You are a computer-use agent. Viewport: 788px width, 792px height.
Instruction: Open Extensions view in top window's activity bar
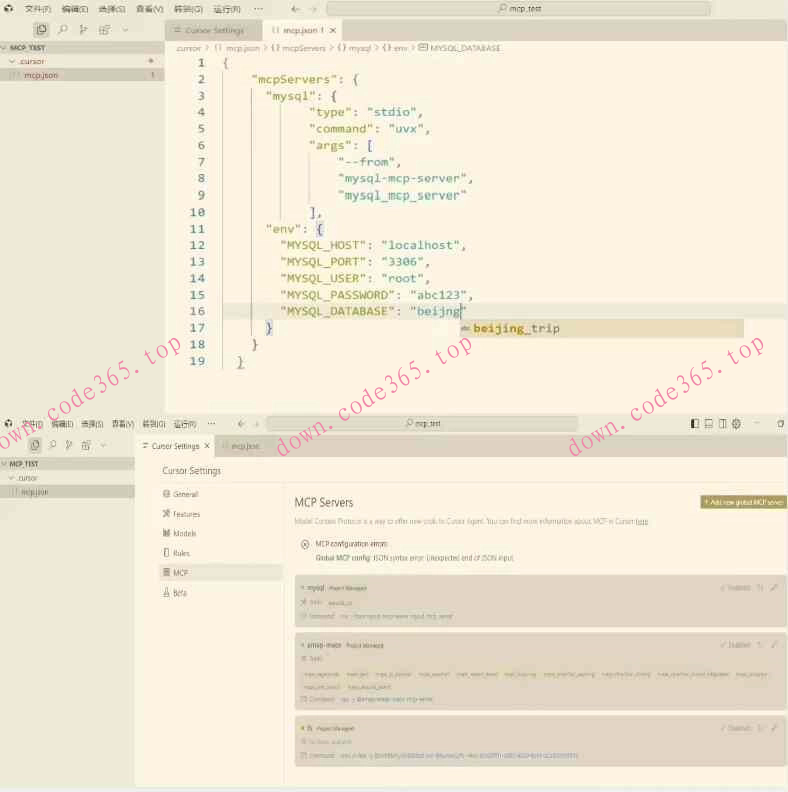[105, 30]
